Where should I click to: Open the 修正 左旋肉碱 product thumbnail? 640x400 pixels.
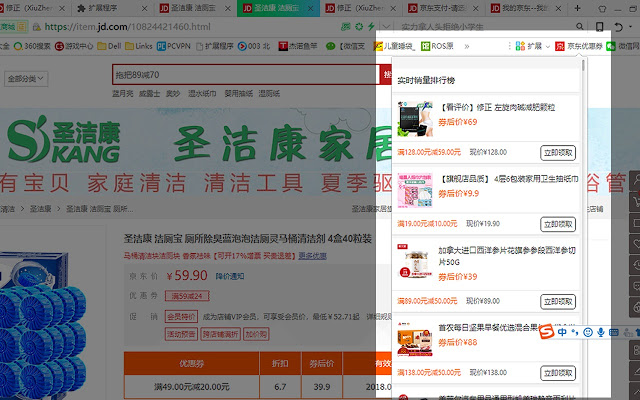415,119
